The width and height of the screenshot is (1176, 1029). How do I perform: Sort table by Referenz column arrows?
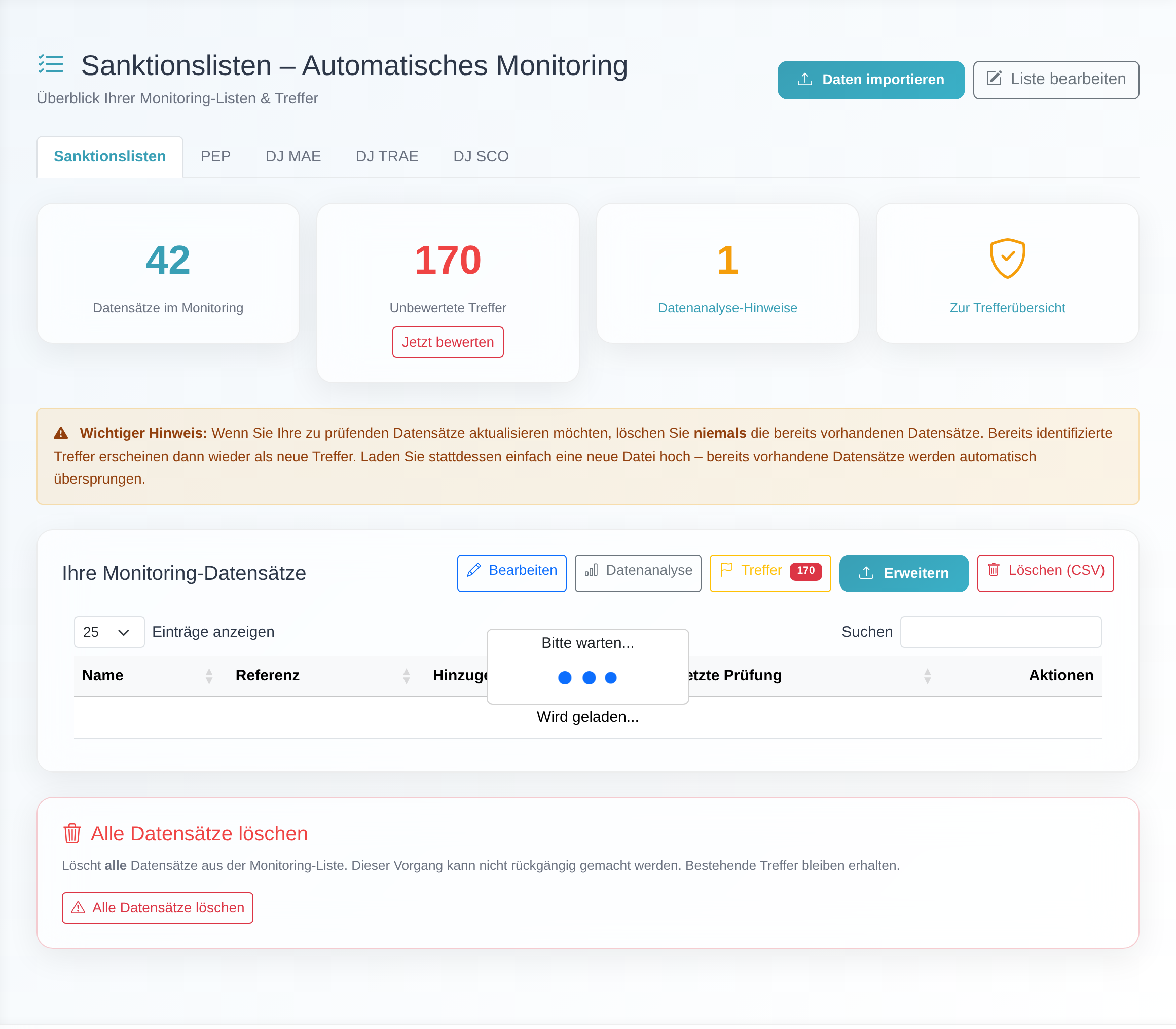(407, 676)
